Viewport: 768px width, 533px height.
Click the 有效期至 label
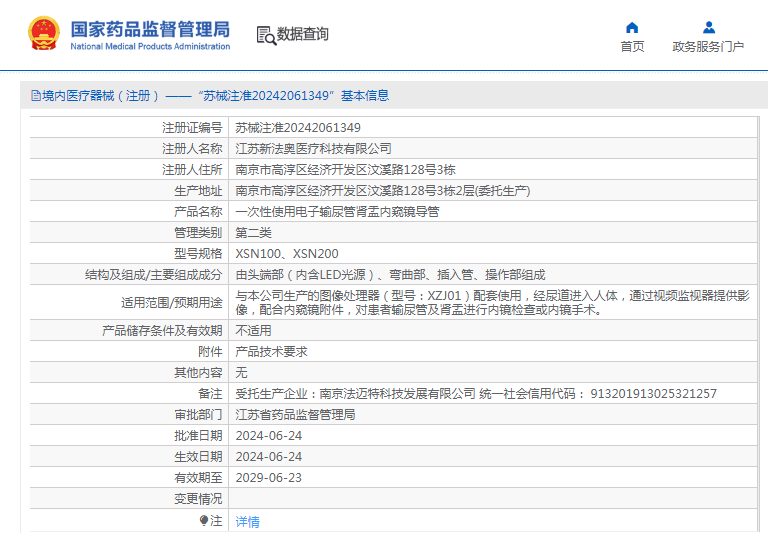point(198,479)
